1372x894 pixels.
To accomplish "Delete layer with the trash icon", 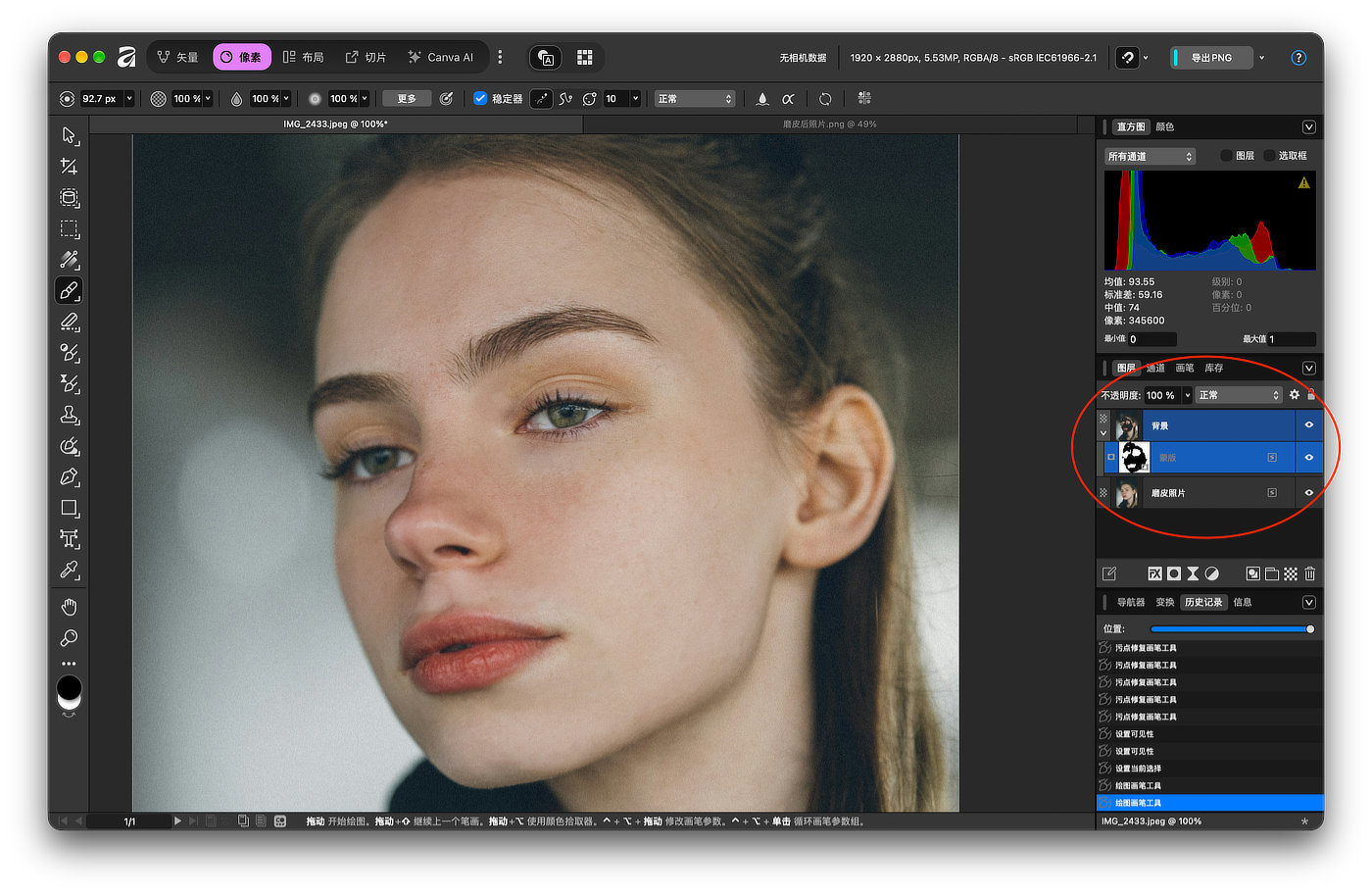I will (1310, 573).
